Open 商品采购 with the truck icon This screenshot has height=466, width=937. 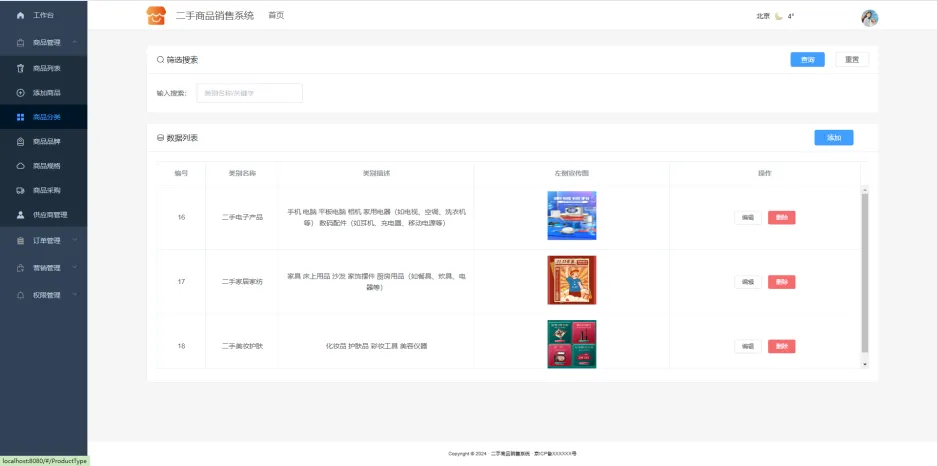(46, 190)
